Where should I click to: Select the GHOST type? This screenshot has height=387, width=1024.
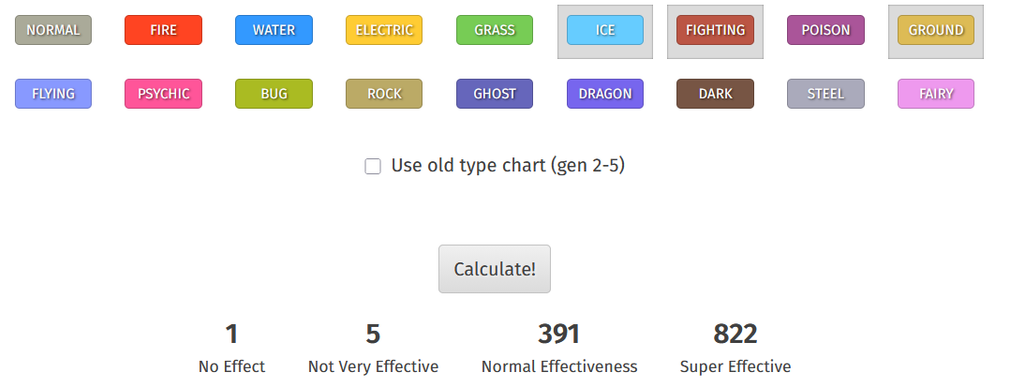pyautogui.click(x=494, y=93)
